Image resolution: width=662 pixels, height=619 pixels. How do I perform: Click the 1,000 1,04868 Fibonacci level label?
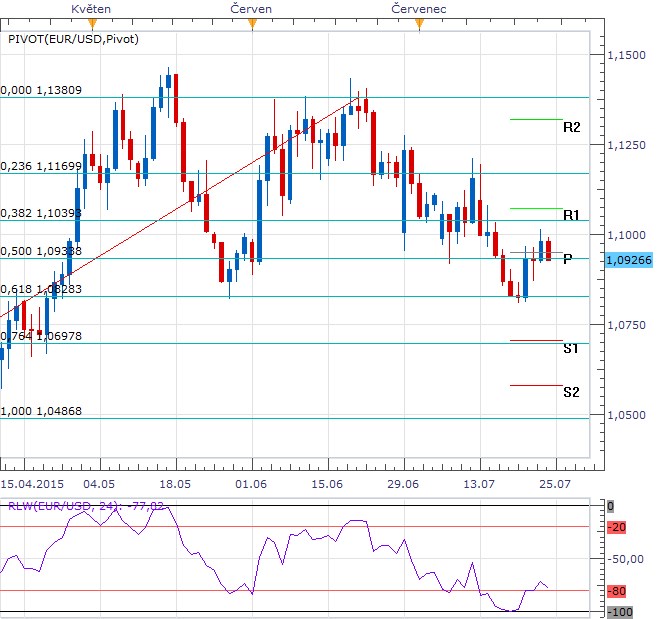[x=41, y=411]
